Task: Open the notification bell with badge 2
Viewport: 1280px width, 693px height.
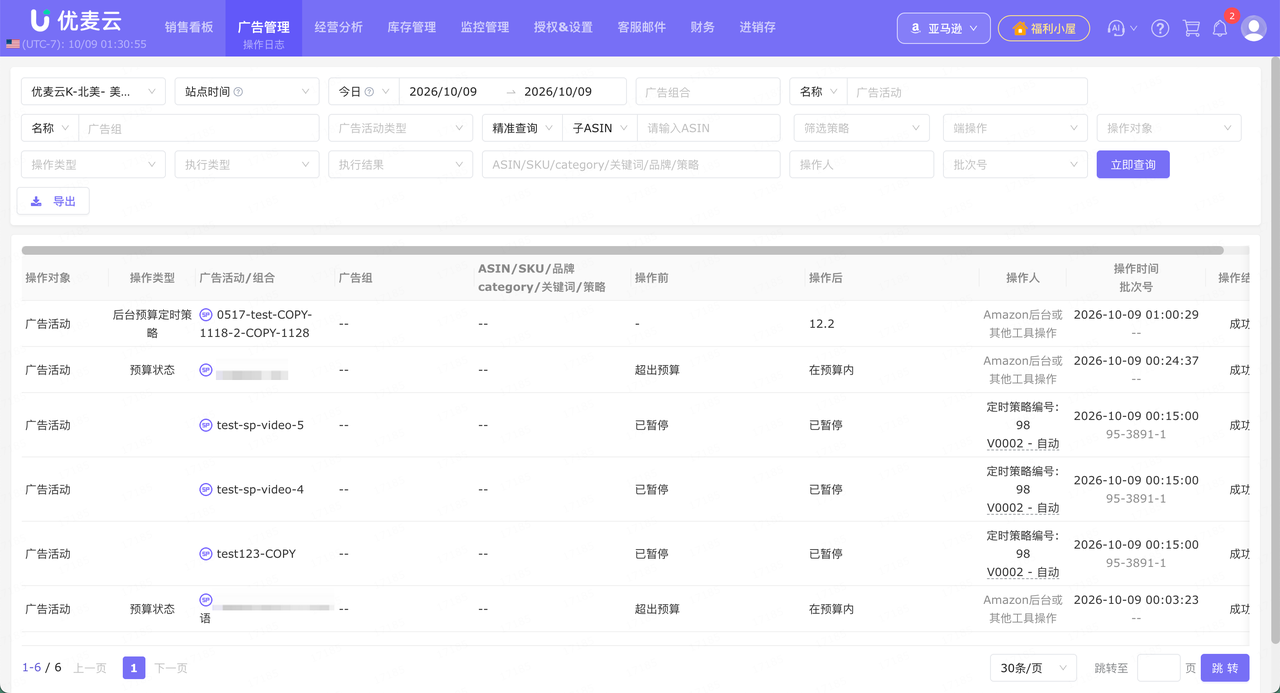Action: pos(1220,28)
